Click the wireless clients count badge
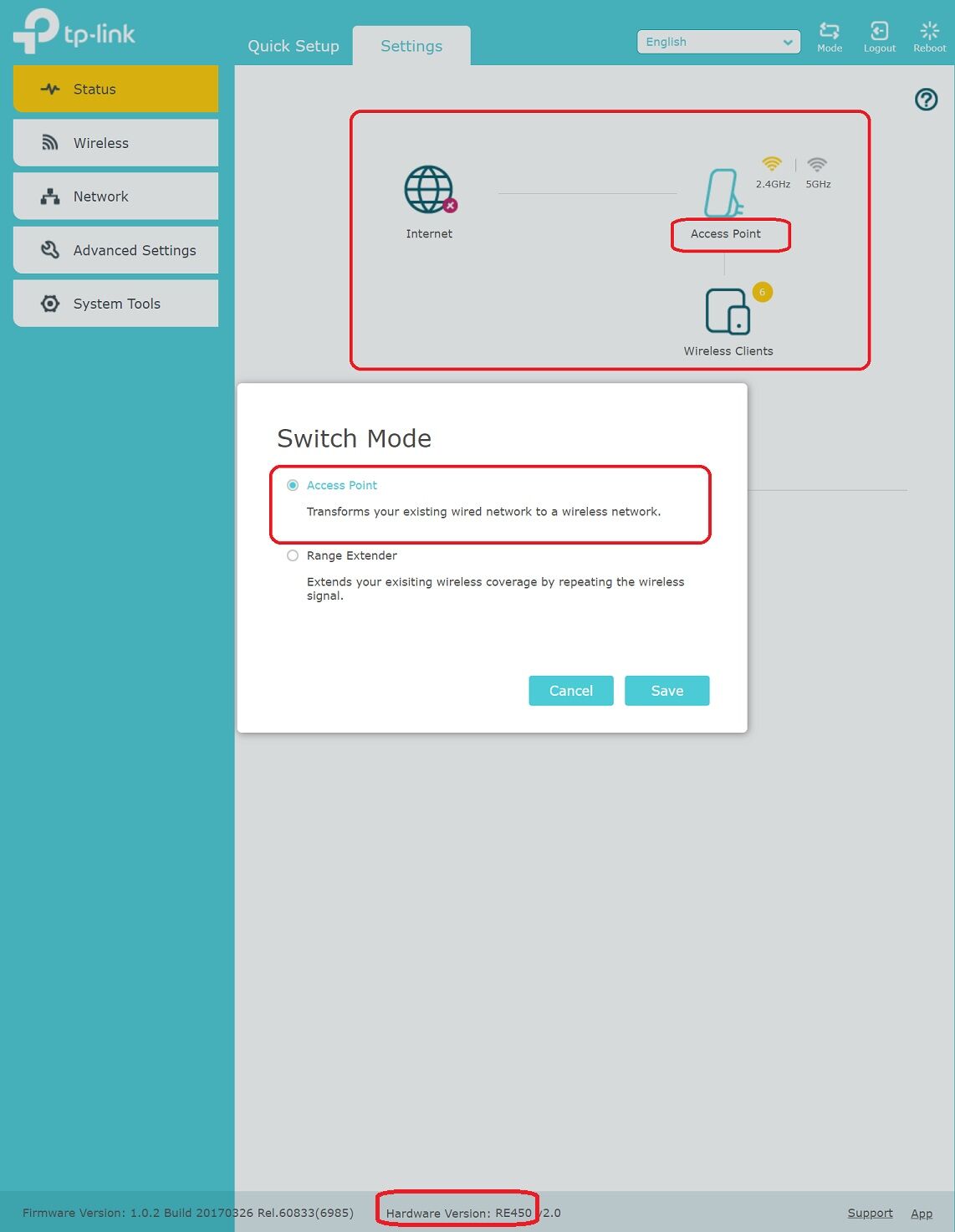This screenshot has height=1232, width=955. click(x=762, y=292)
